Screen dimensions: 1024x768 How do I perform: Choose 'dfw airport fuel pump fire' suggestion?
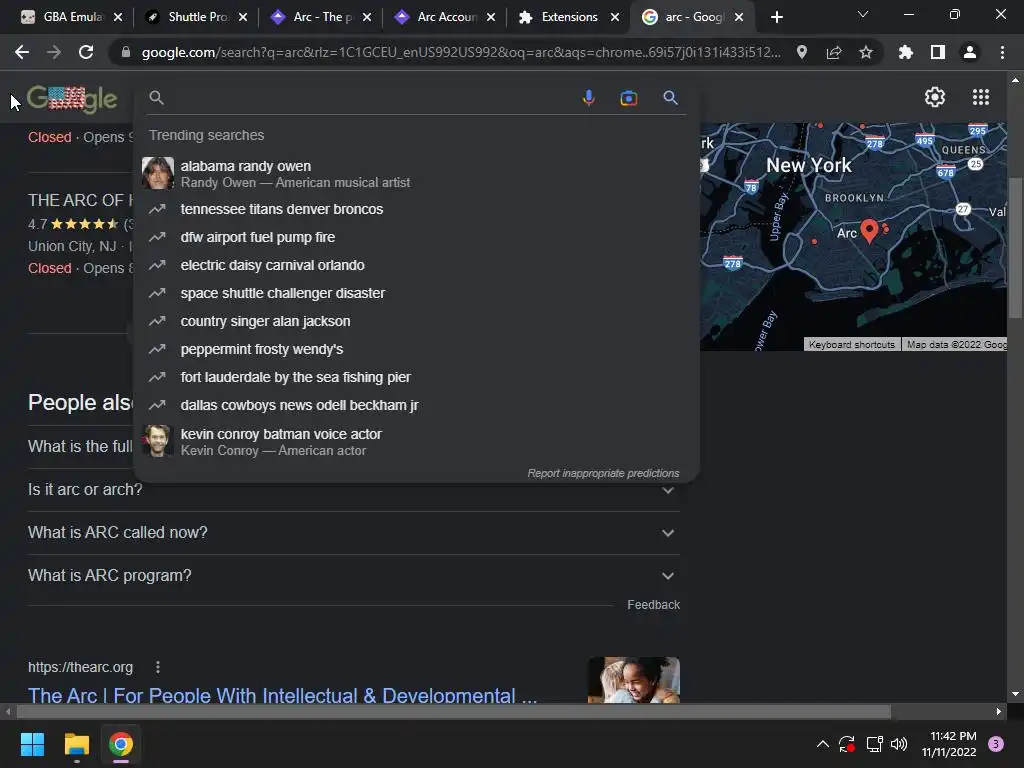click(x=417, y=237)
